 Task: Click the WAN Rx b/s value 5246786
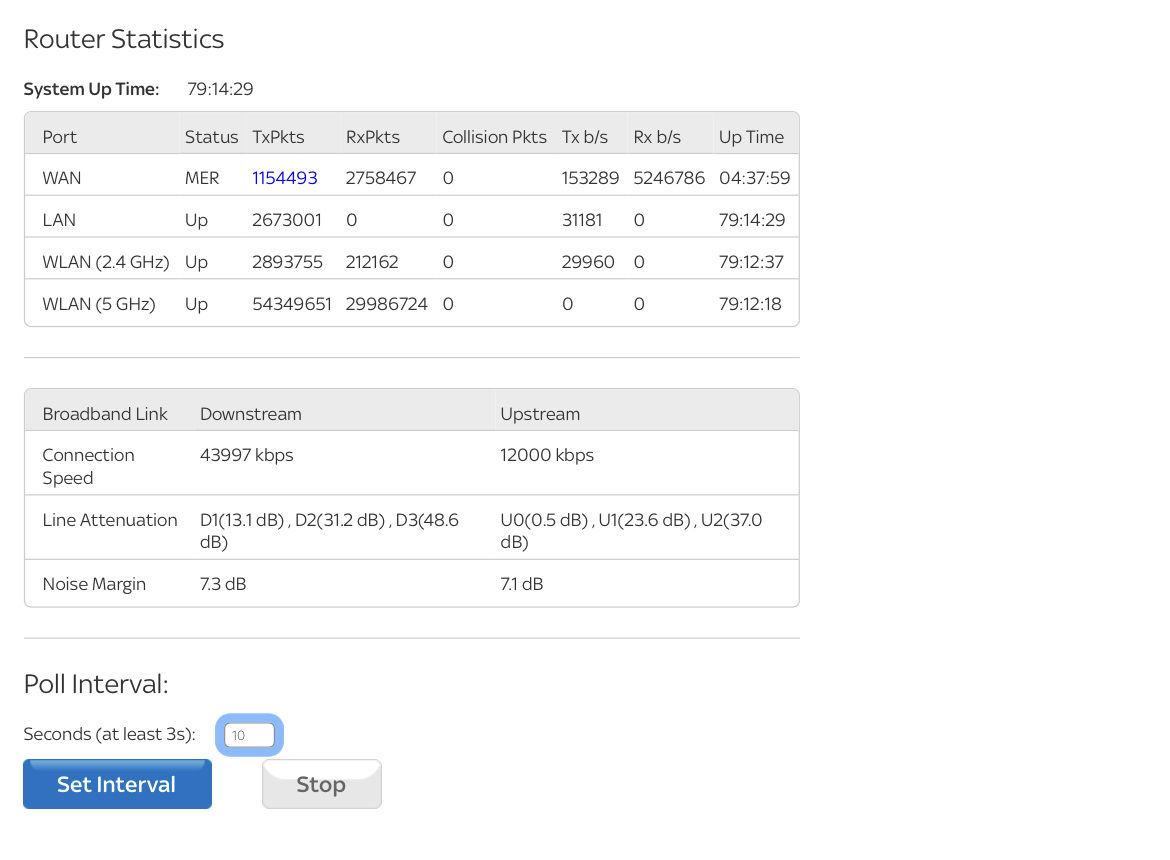coord(669,178)
